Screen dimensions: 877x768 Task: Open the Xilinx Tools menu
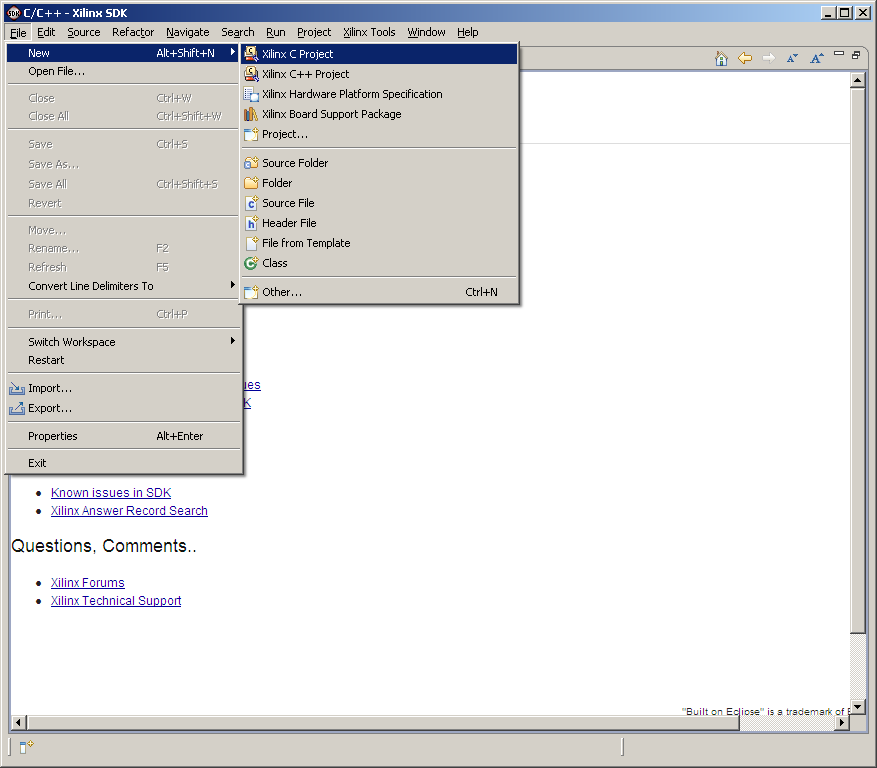coord(369,32)
